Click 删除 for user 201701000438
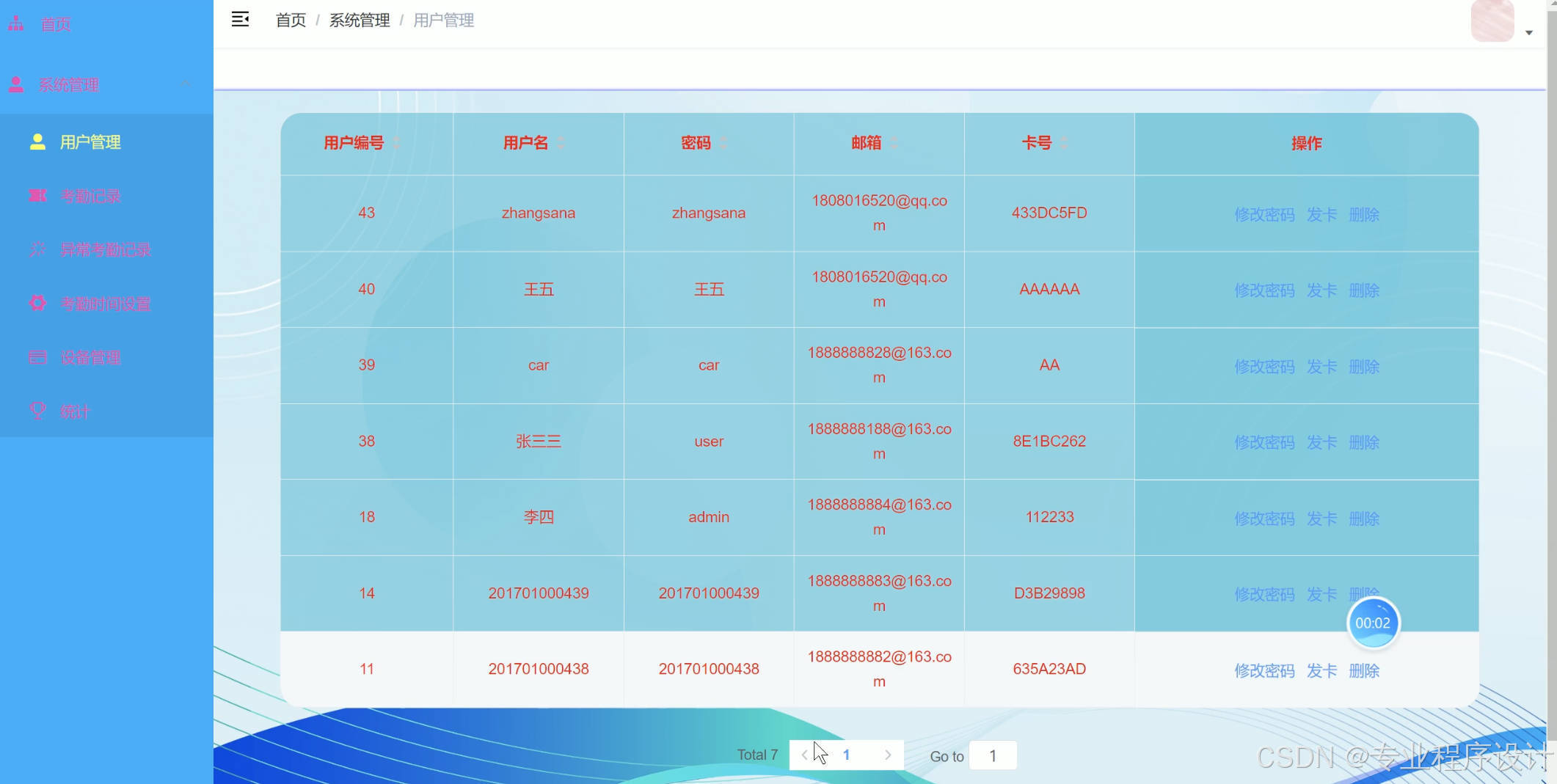 [1364, 670]
